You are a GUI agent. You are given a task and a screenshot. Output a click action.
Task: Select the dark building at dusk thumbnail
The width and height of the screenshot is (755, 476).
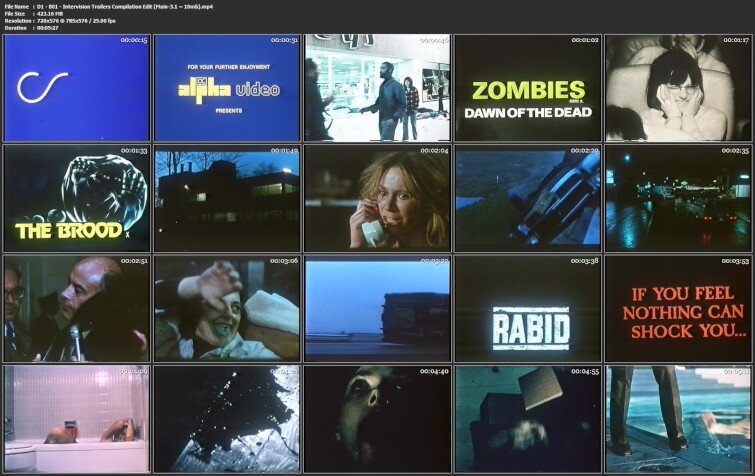(227, 198)
